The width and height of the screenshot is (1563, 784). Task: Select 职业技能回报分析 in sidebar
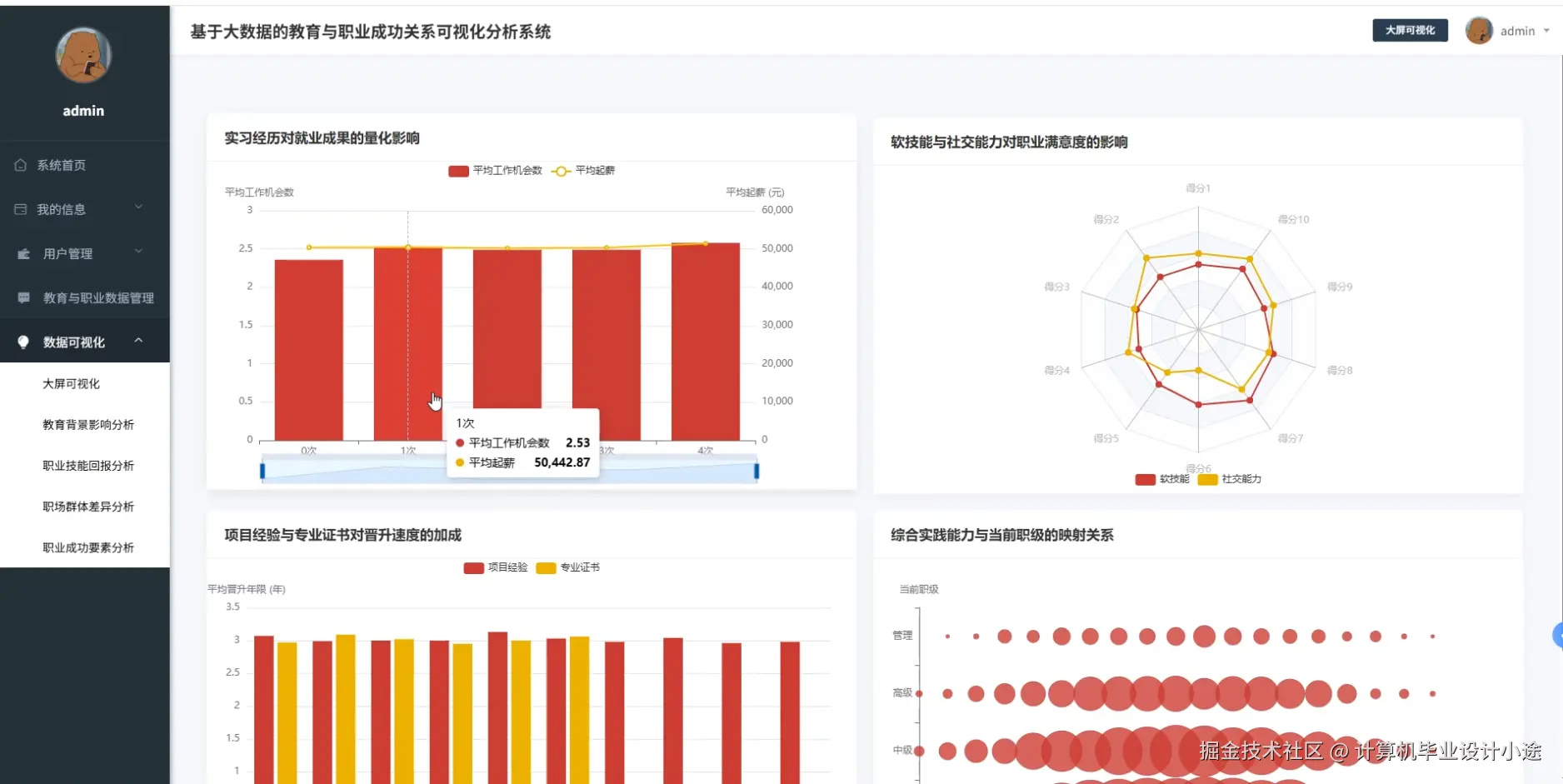click(88, 465)
